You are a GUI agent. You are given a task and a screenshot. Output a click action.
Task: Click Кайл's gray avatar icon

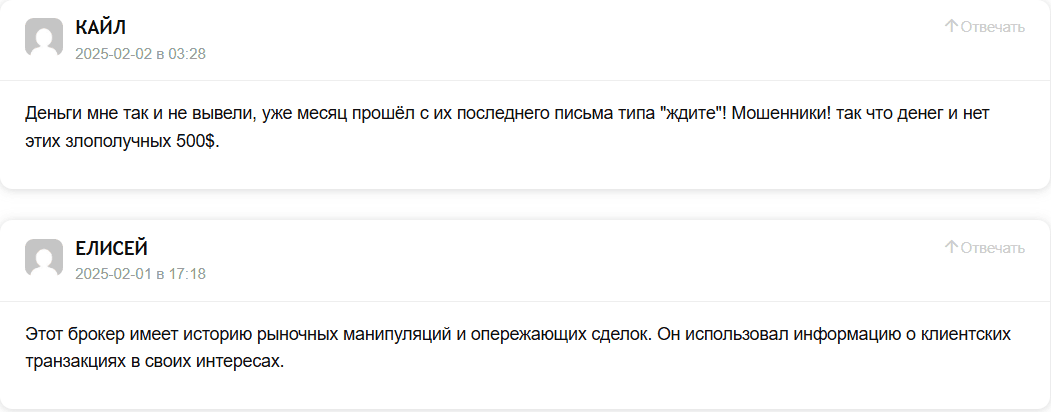44,39
